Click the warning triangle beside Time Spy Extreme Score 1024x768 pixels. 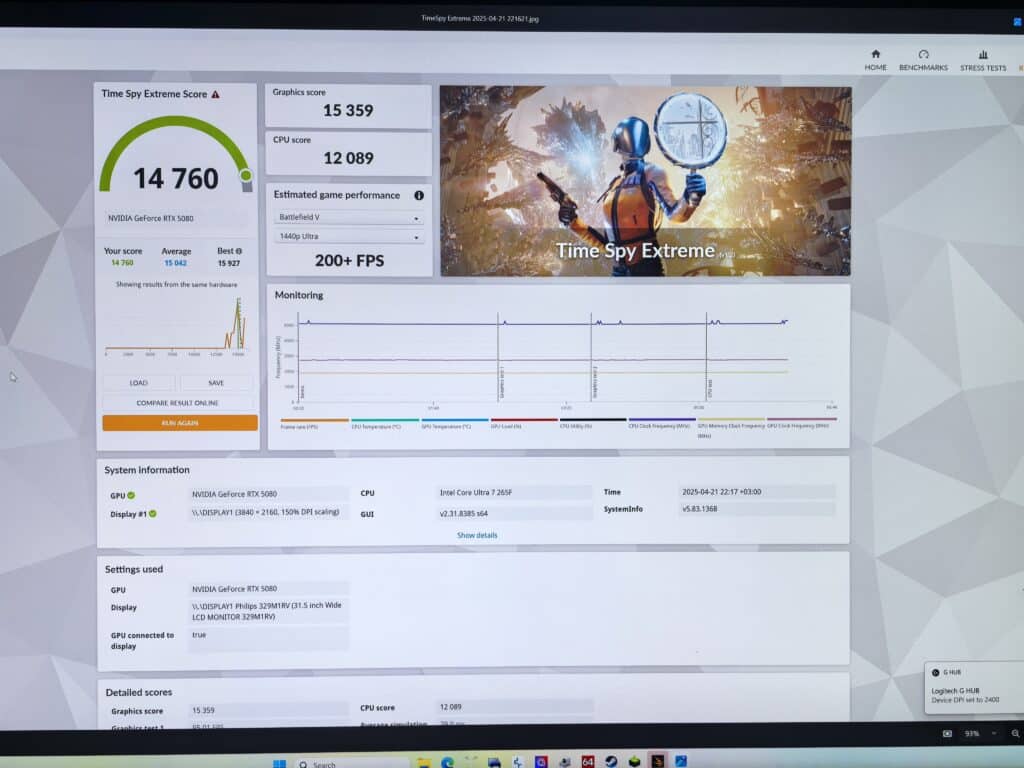click(x=216, y=94)
